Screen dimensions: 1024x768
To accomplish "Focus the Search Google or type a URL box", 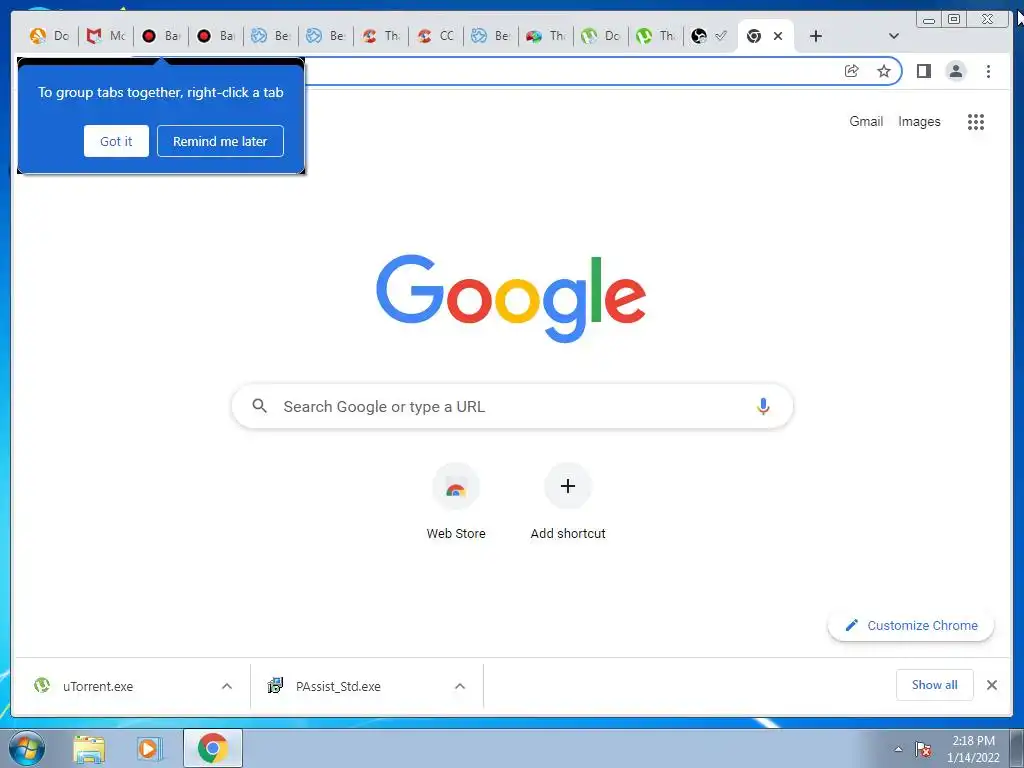I will coord(512,406).
